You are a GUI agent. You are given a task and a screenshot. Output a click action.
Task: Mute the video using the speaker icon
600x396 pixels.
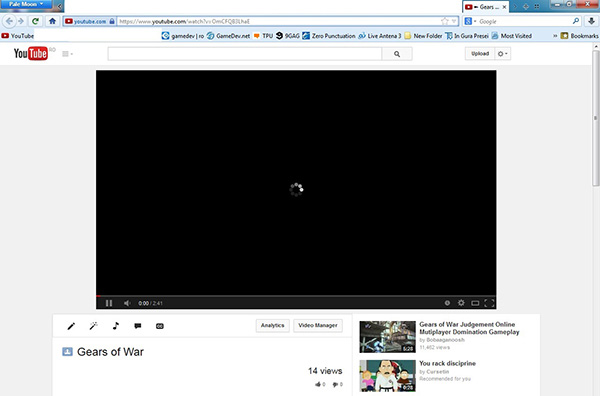tap(127, 303)
